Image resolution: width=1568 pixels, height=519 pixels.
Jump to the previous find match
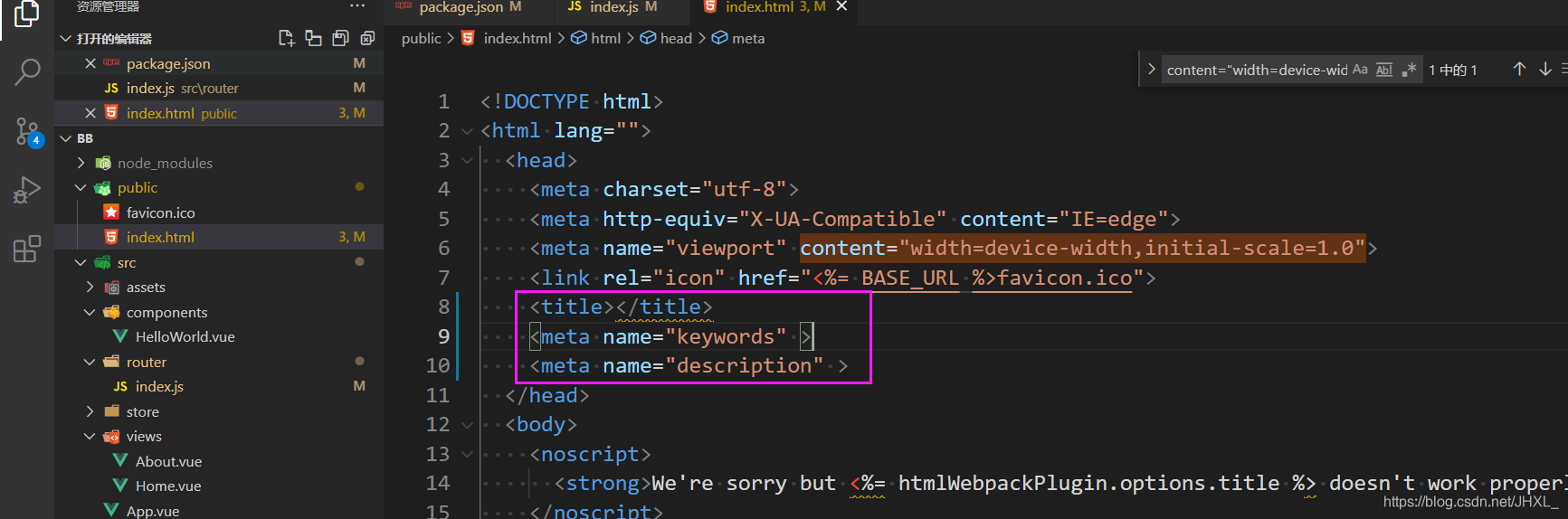1519,70
